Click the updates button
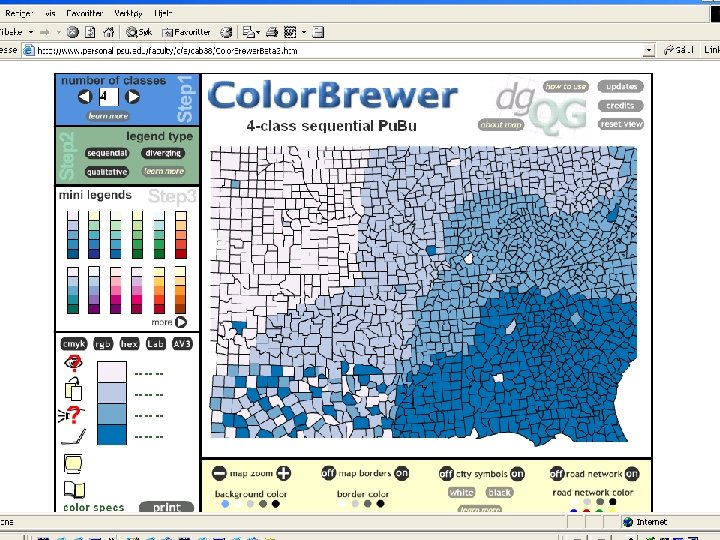The image size is (720, 540). click(621, 86)
